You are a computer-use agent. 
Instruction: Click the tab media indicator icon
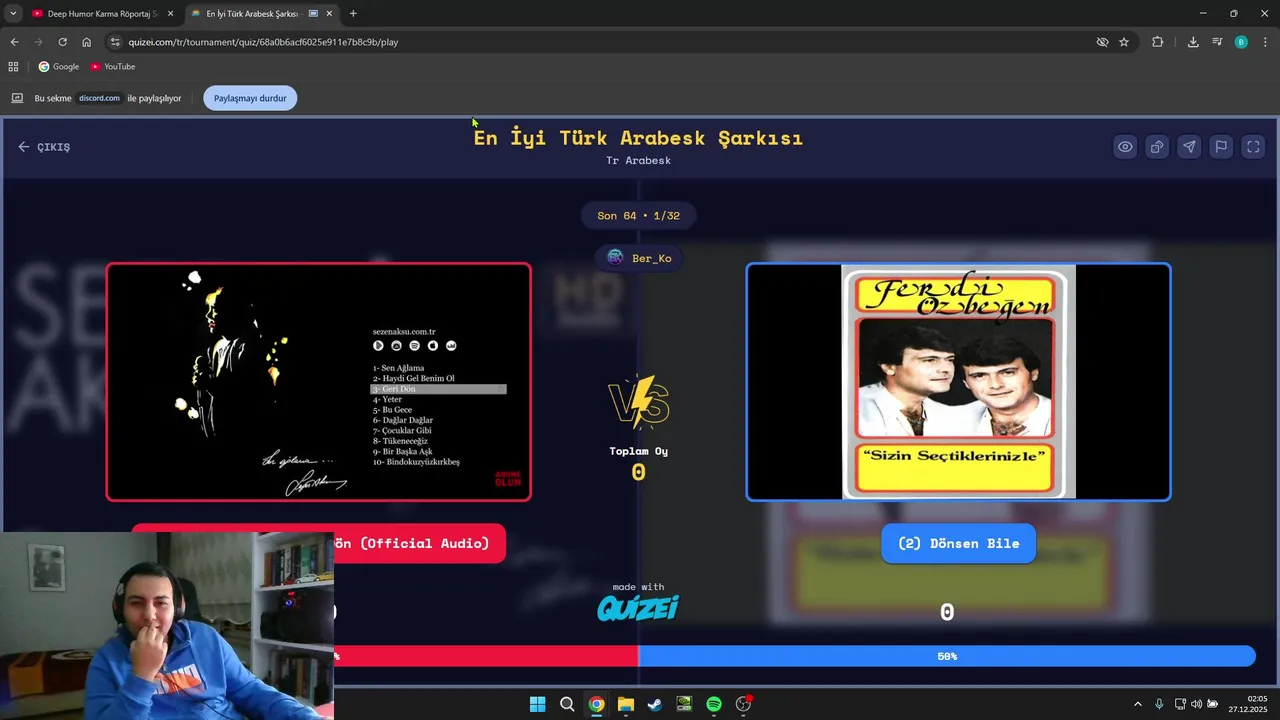pos(313,14)
